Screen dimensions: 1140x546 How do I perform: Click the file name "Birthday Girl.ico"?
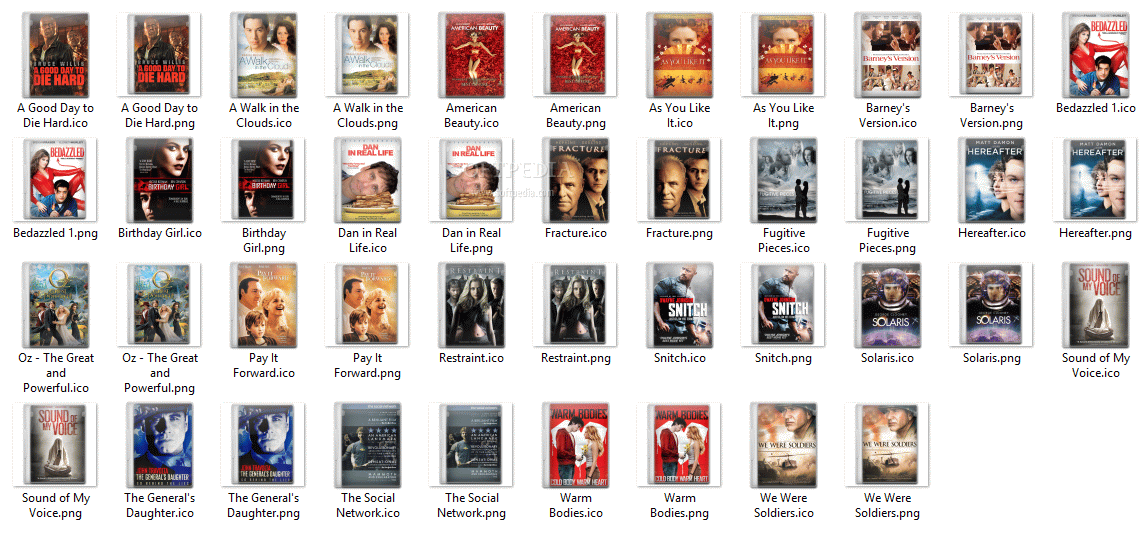[x=160, y=233]
